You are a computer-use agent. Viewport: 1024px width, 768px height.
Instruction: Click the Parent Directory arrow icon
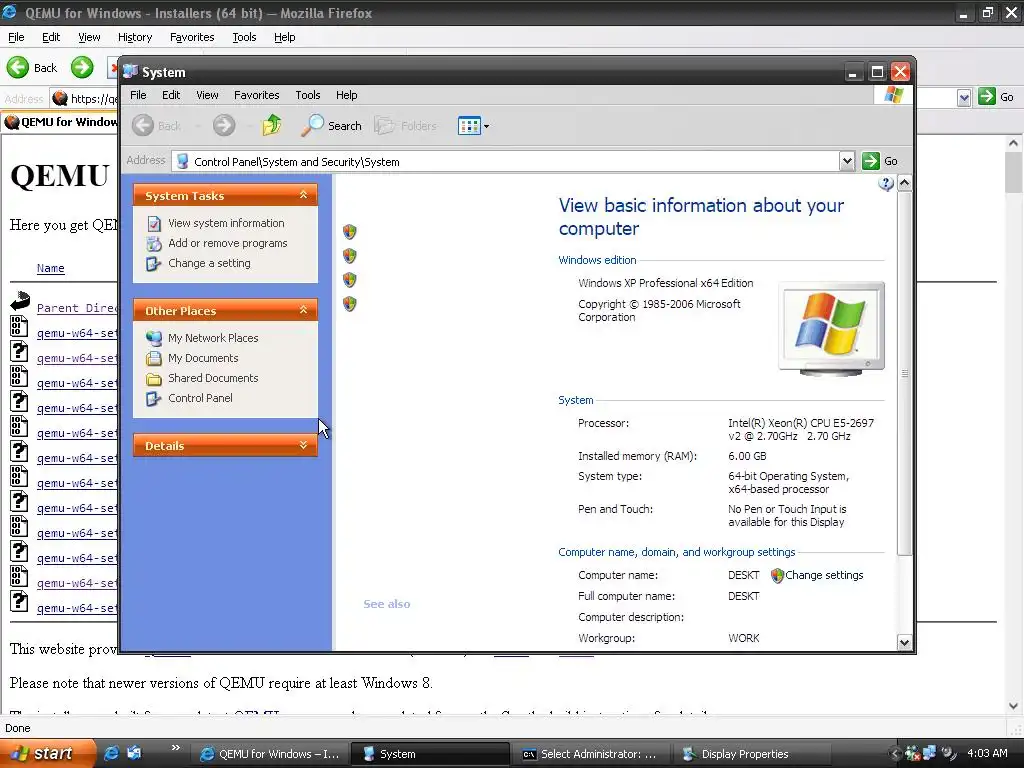pyautogui.click(x=20, y=301)
